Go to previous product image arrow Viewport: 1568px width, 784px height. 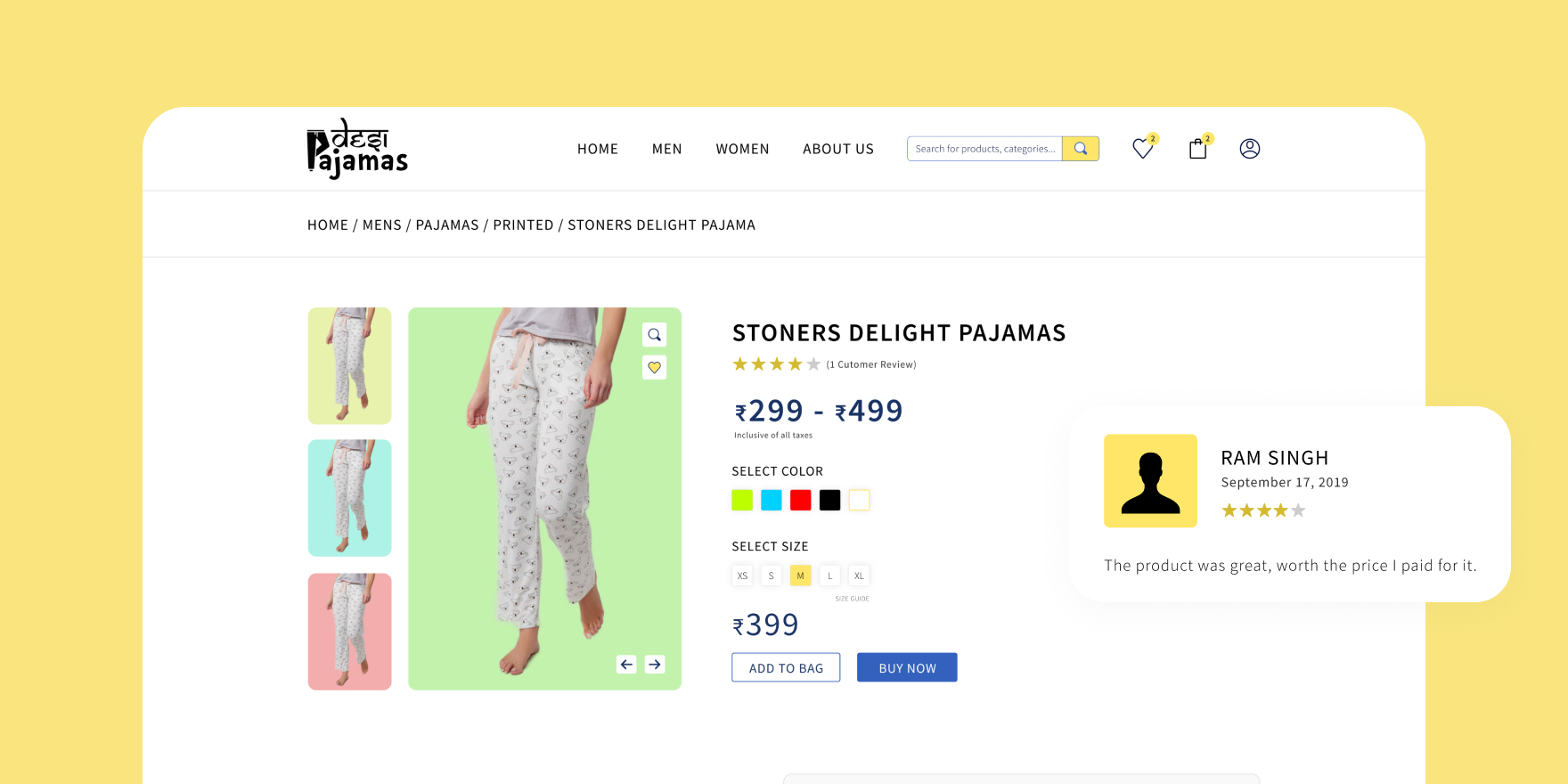626,665
